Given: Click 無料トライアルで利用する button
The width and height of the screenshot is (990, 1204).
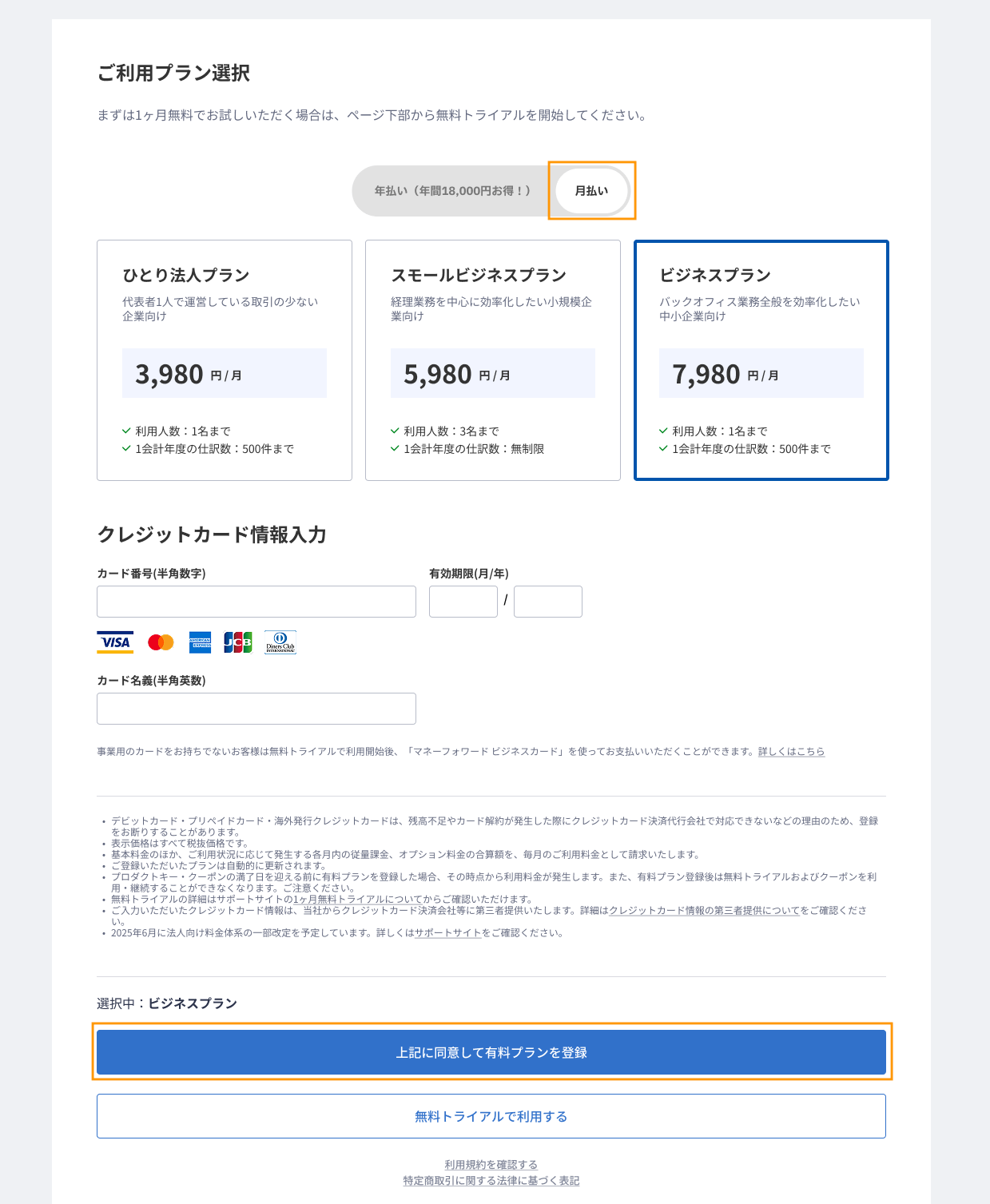Looking at the screenshot, I should [x=491, y=1116].
